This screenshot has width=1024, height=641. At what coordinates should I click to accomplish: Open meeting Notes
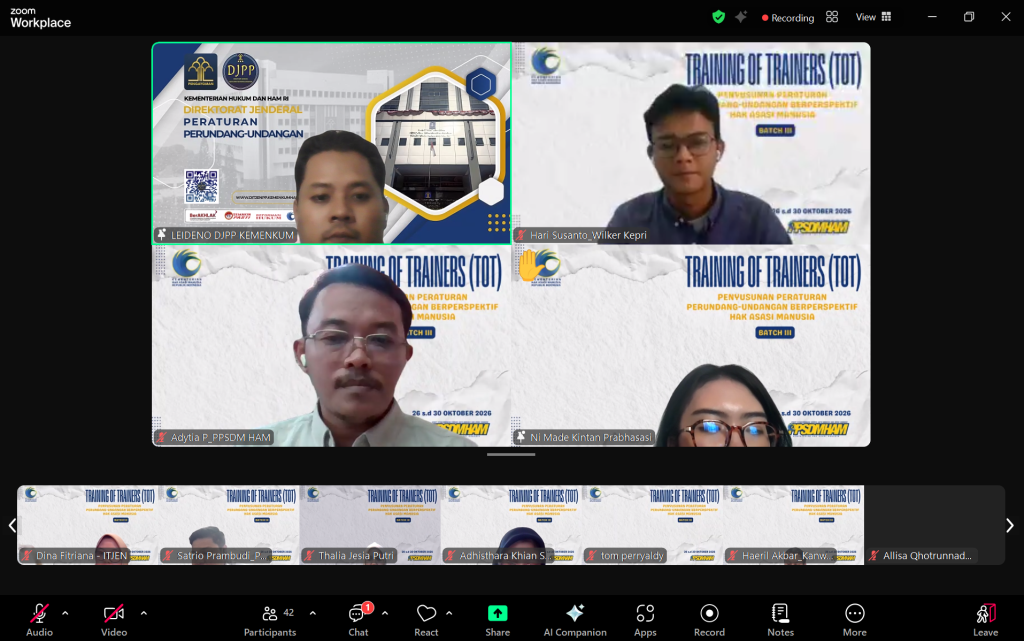[x=780, y=619]
